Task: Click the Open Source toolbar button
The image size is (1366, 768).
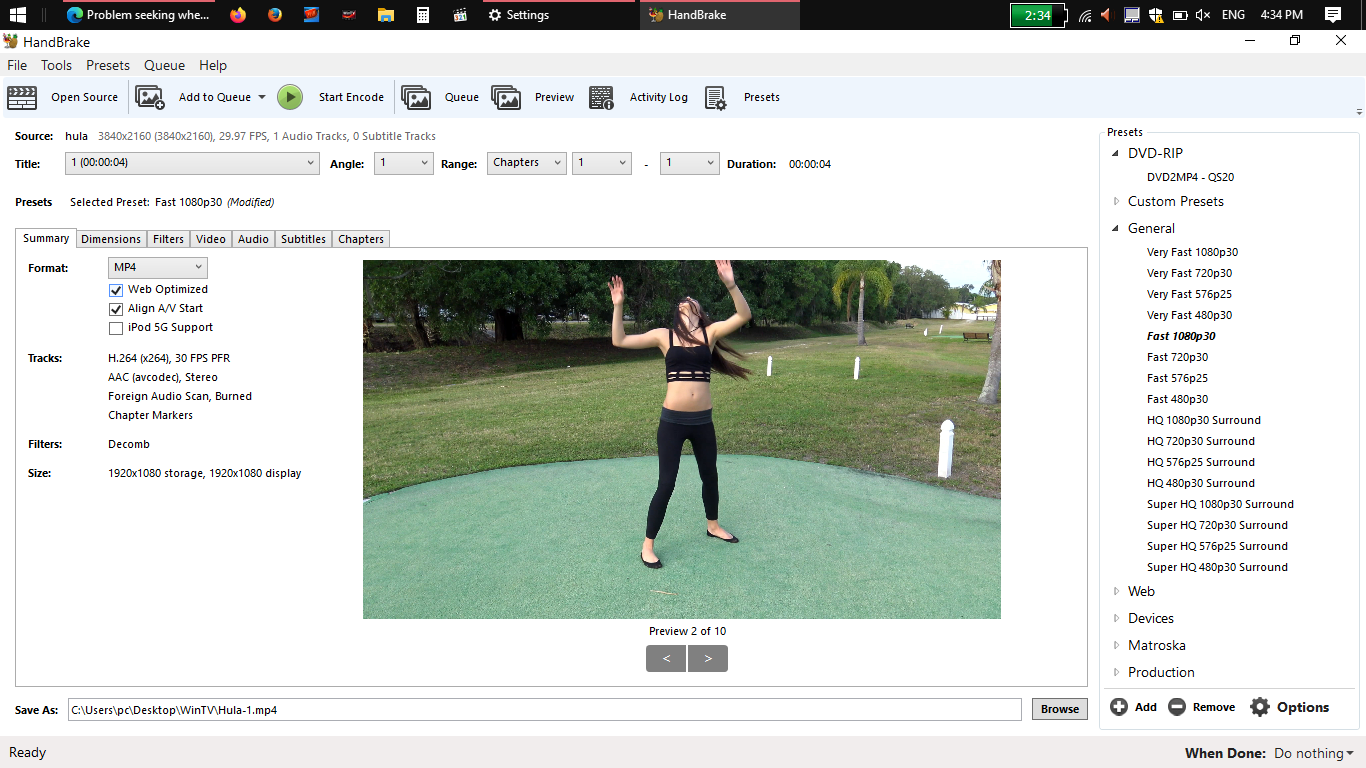Action: click(63, 97)
